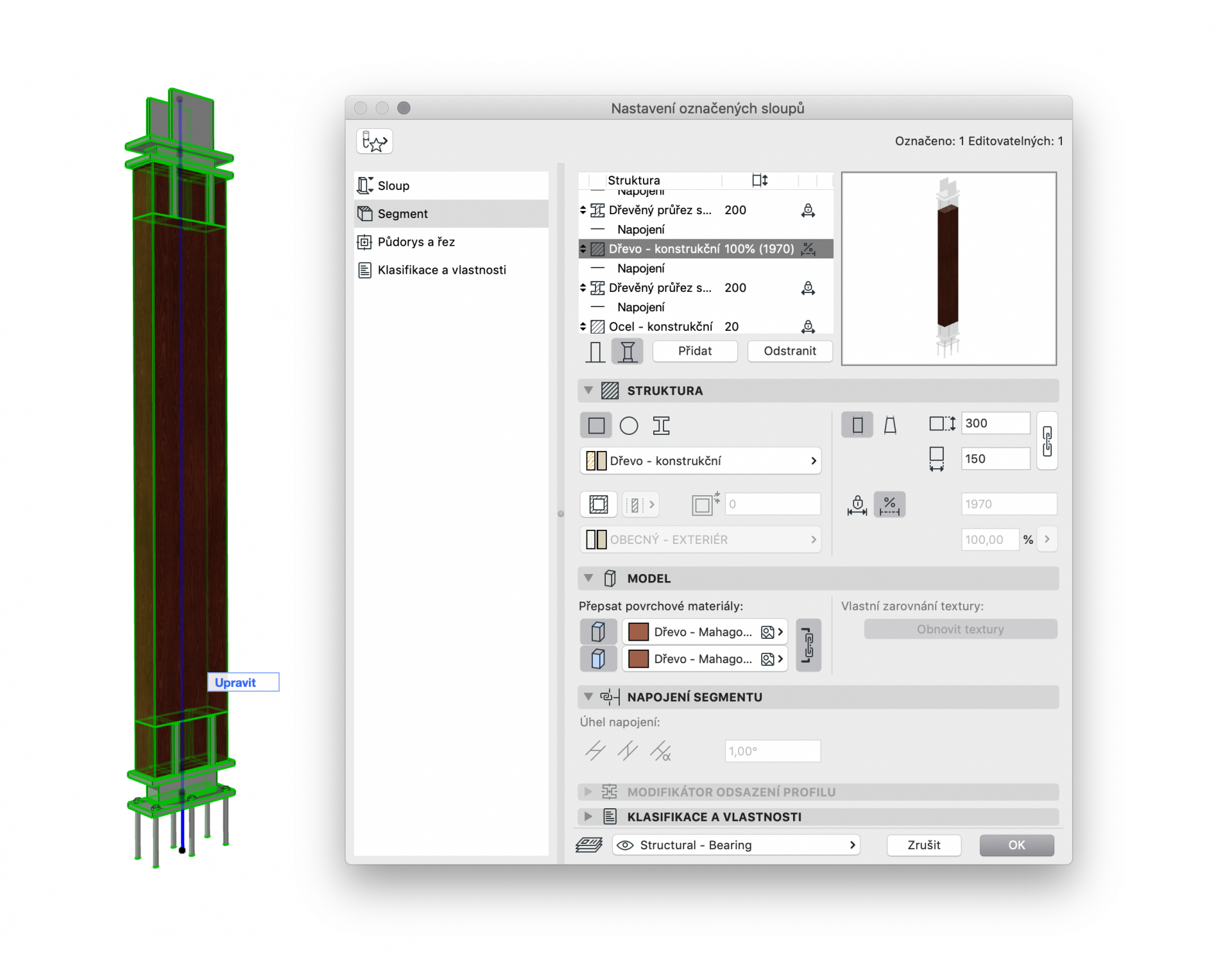
Task: Click the 300 height input field
Action: (994, 423)
